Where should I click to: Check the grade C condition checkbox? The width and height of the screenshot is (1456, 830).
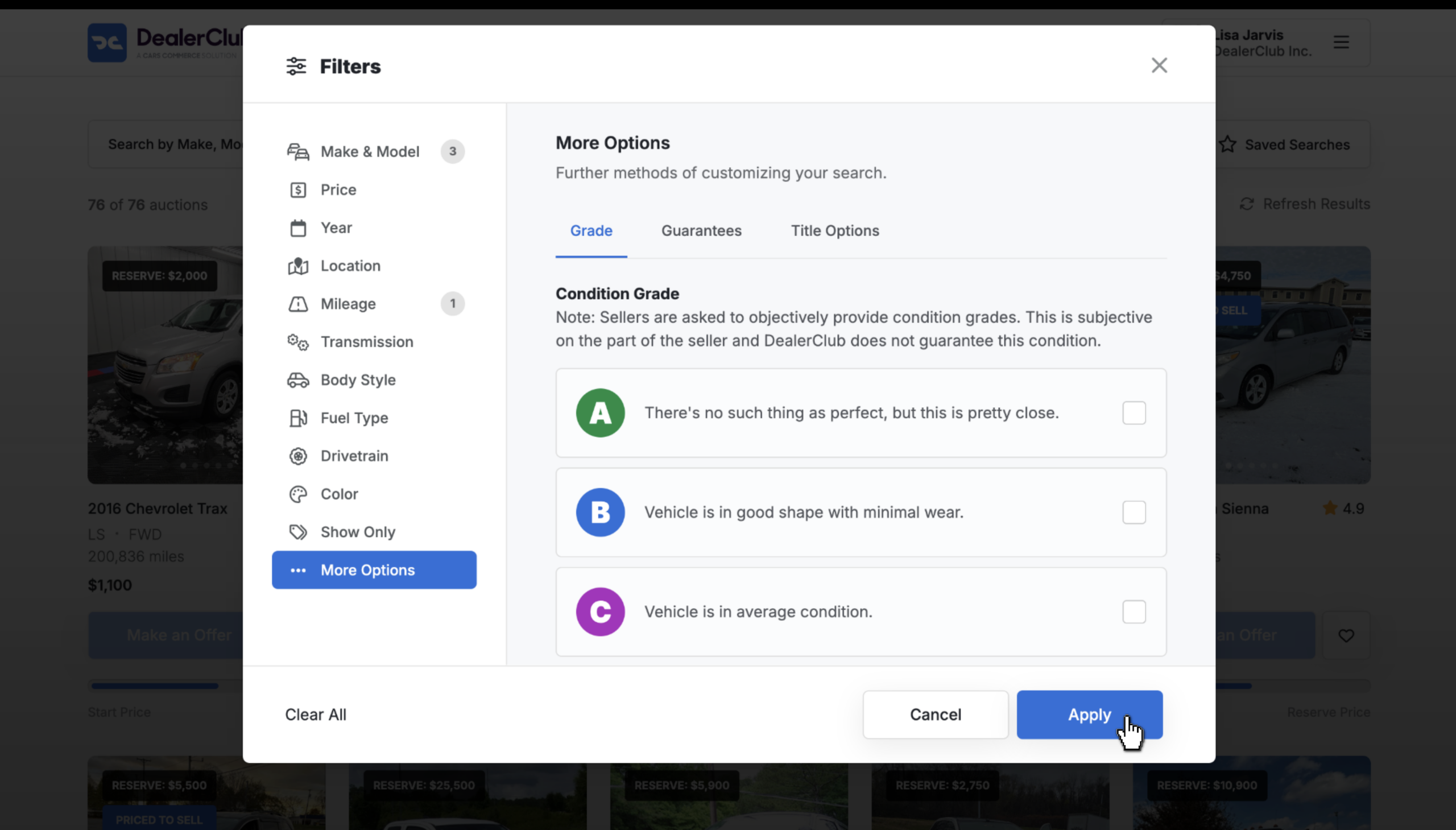point(1134,612)
